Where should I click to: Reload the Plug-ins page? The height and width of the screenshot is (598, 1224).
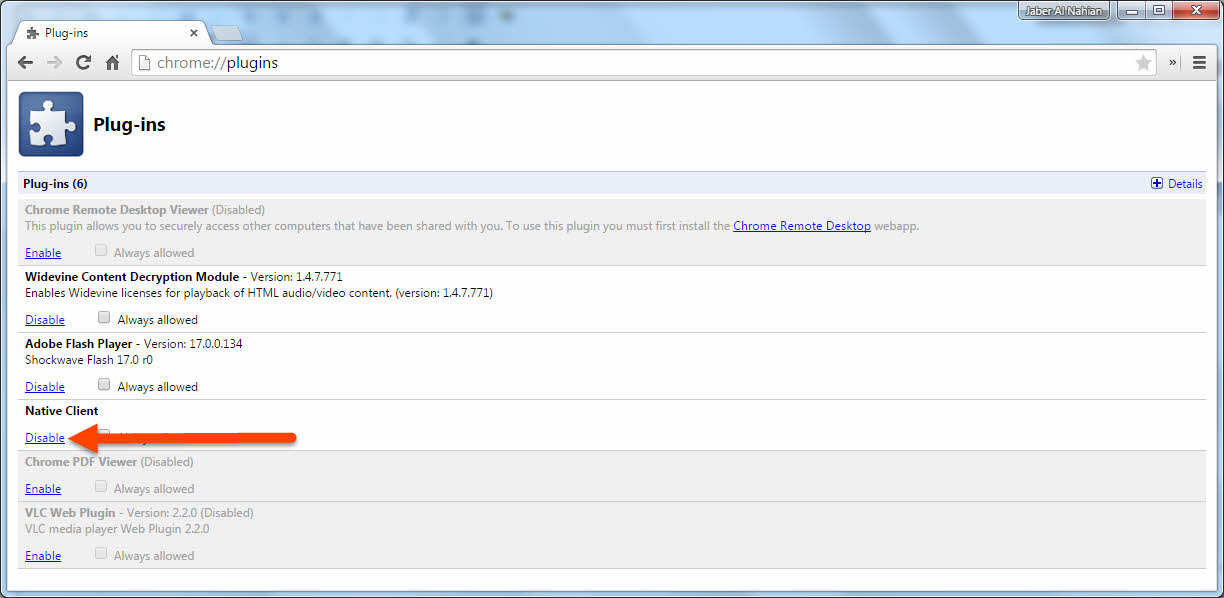coord(83,62)
